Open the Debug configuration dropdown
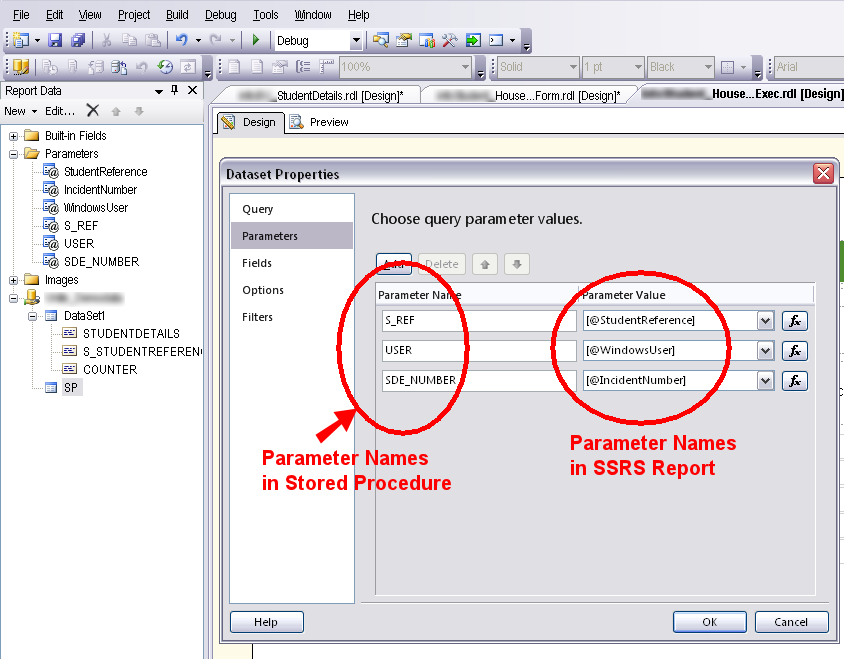 [355, 41]
